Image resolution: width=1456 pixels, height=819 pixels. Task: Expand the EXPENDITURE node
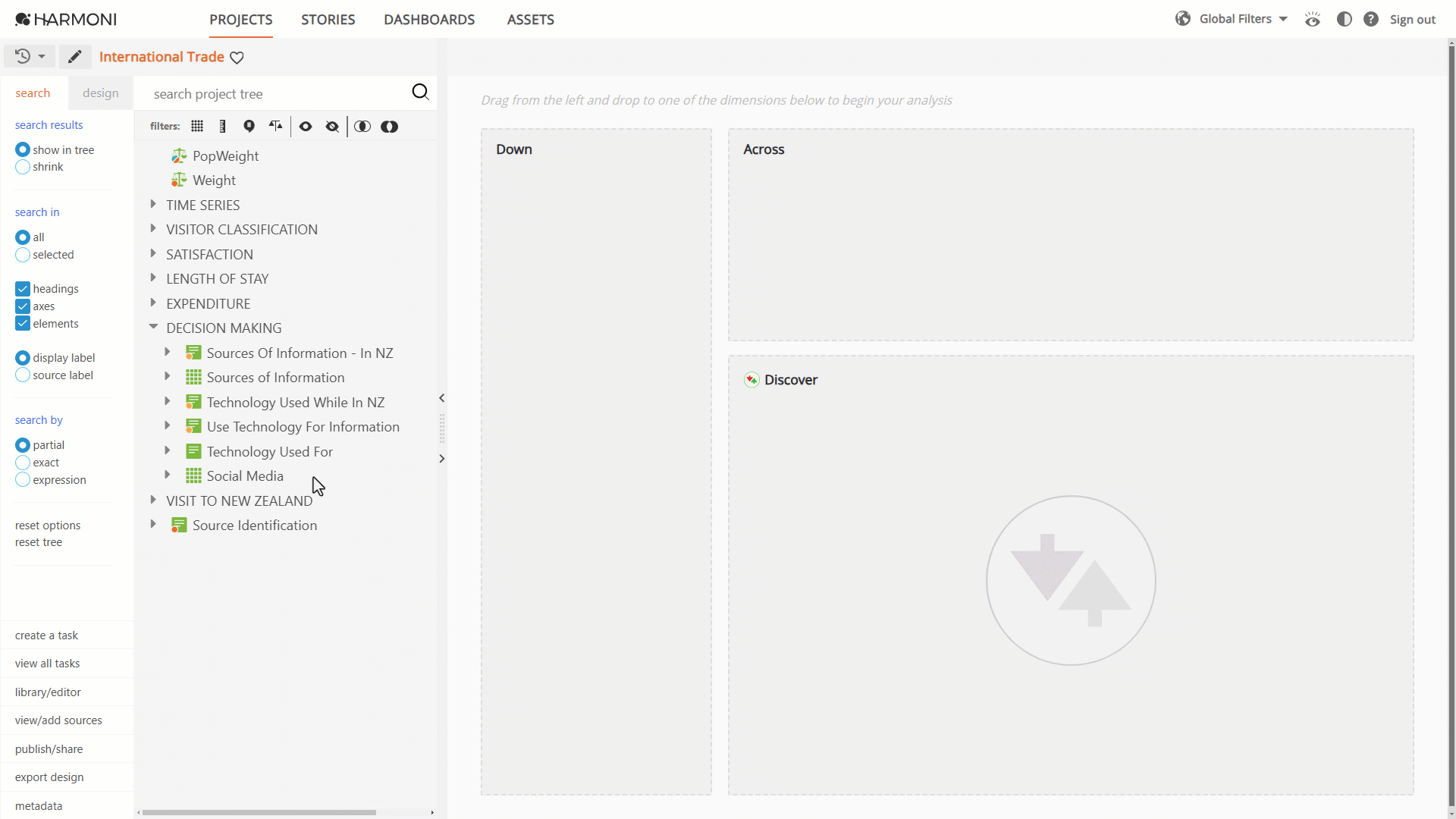(153, 303)
